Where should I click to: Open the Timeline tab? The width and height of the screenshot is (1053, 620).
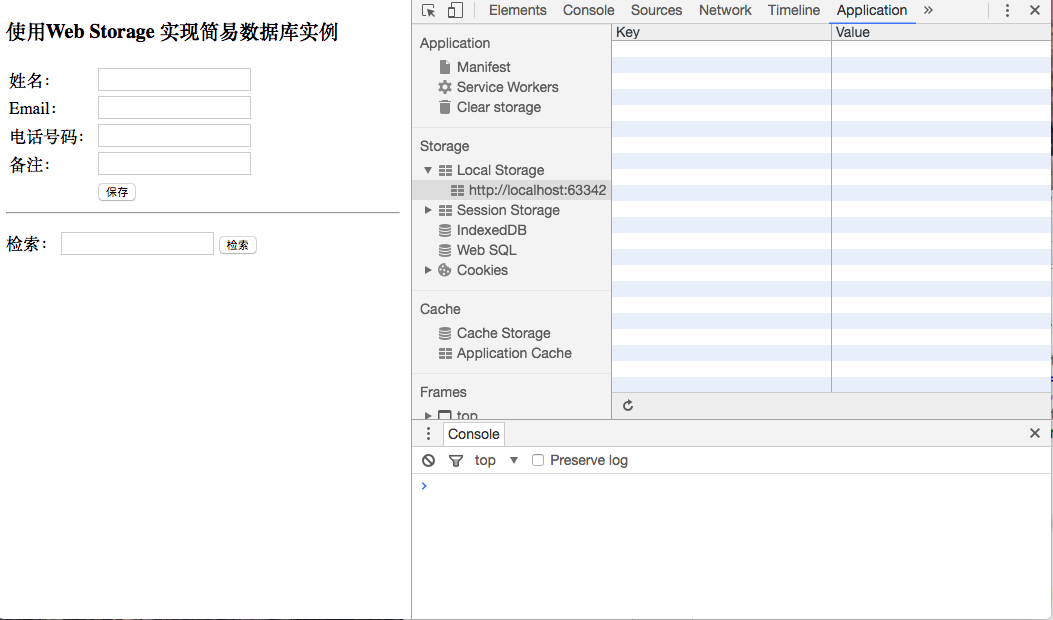pyautogui.click(x=794, y=10)
